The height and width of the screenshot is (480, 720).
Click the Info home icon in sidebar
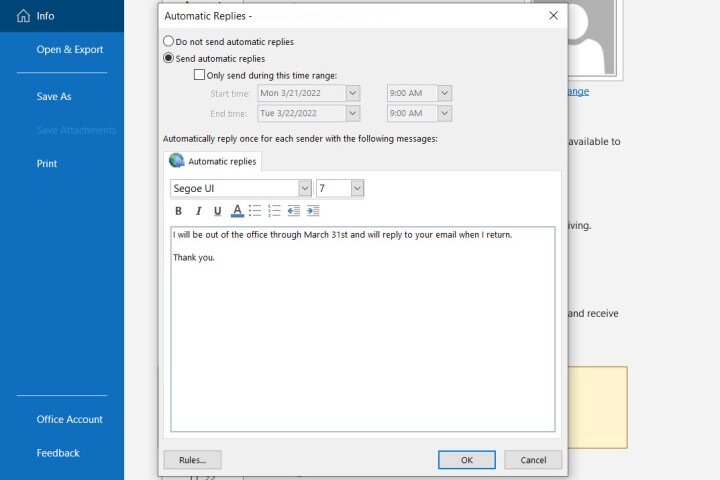click(23, 16)
